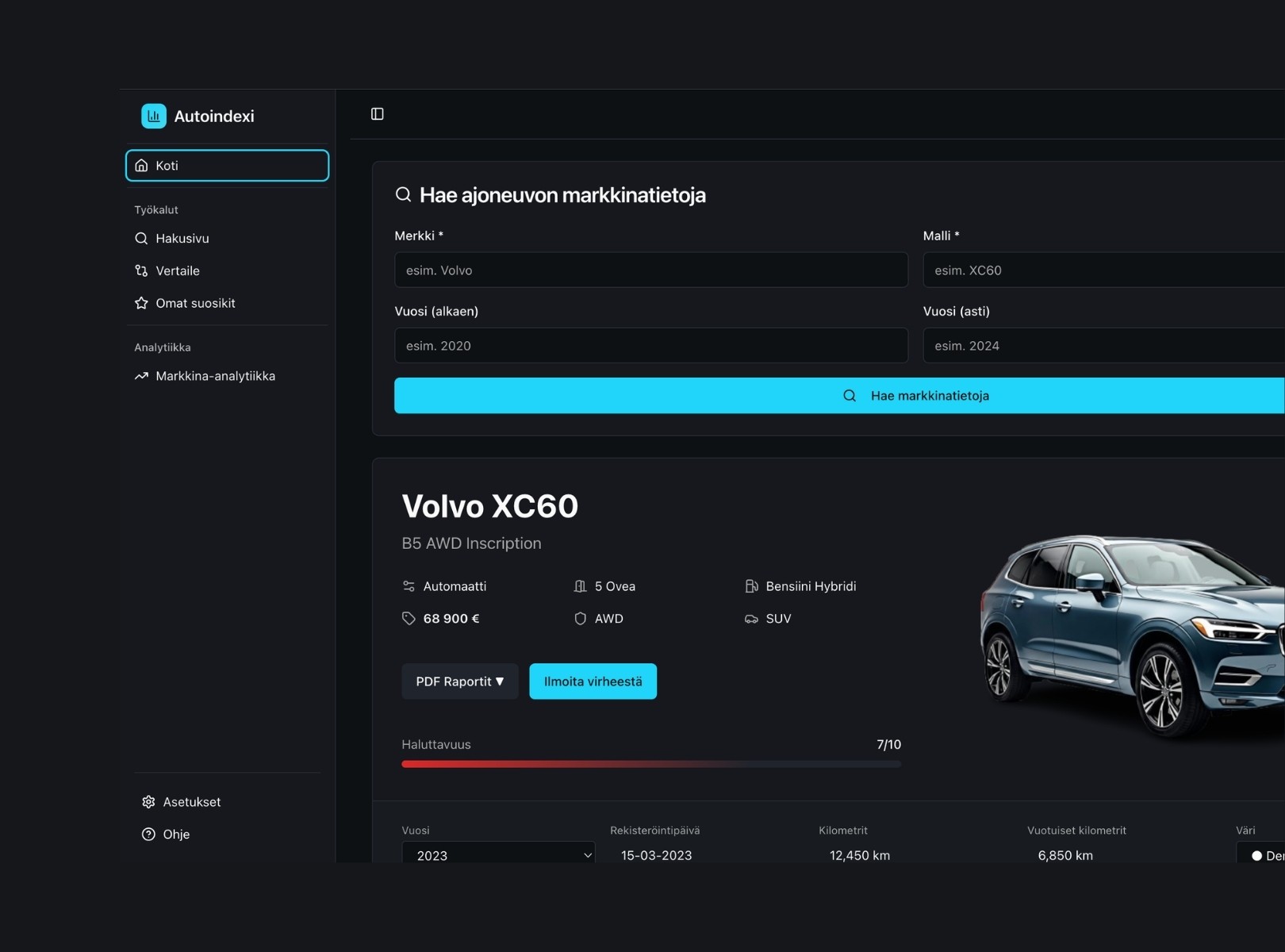Click the 12,450 km value
The width and height of the screenshot is (1285, 952).
click(x=859, y=855)
